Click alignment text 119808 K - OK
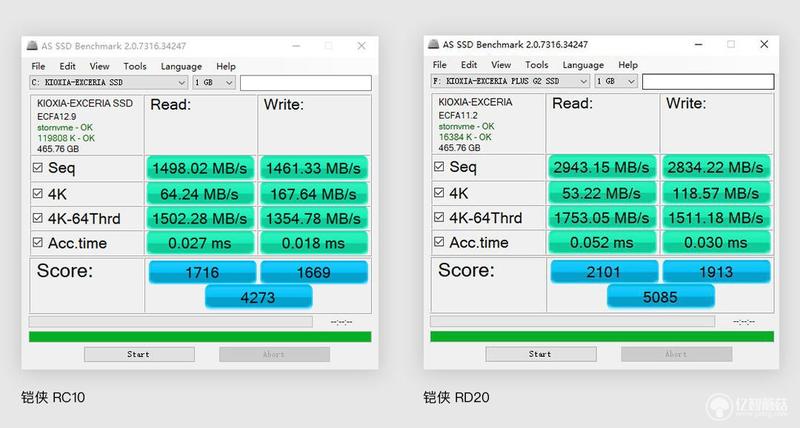The image size is (800, 428). (66, 138)
